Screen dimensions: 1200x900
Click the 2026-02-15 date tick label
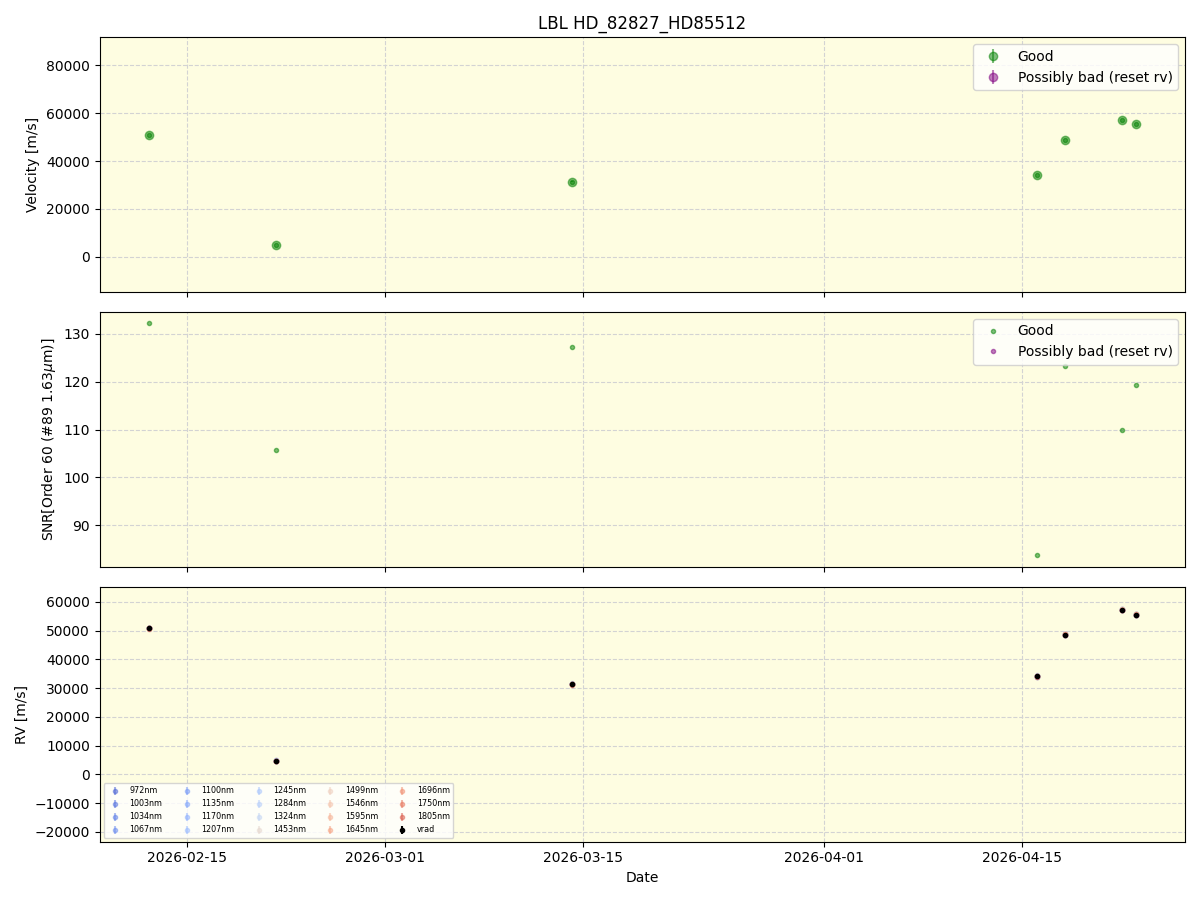[x=187, y=857]
